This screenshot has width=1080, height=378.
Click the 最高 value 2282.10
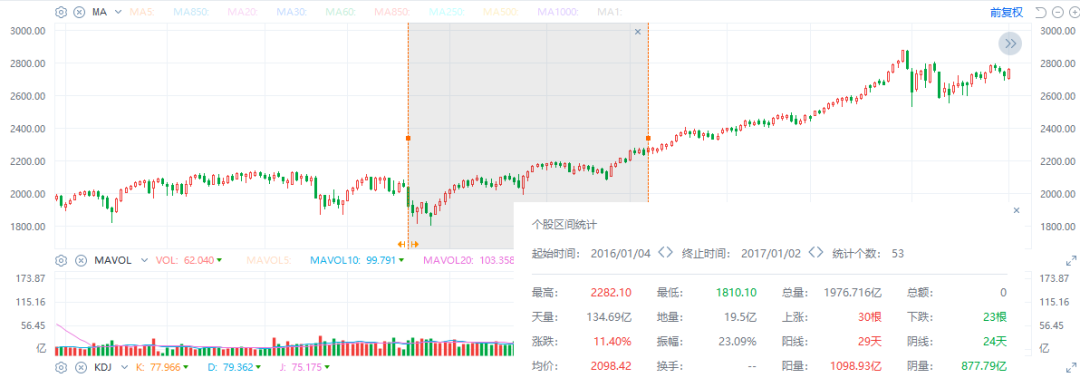tap(611, 292)
